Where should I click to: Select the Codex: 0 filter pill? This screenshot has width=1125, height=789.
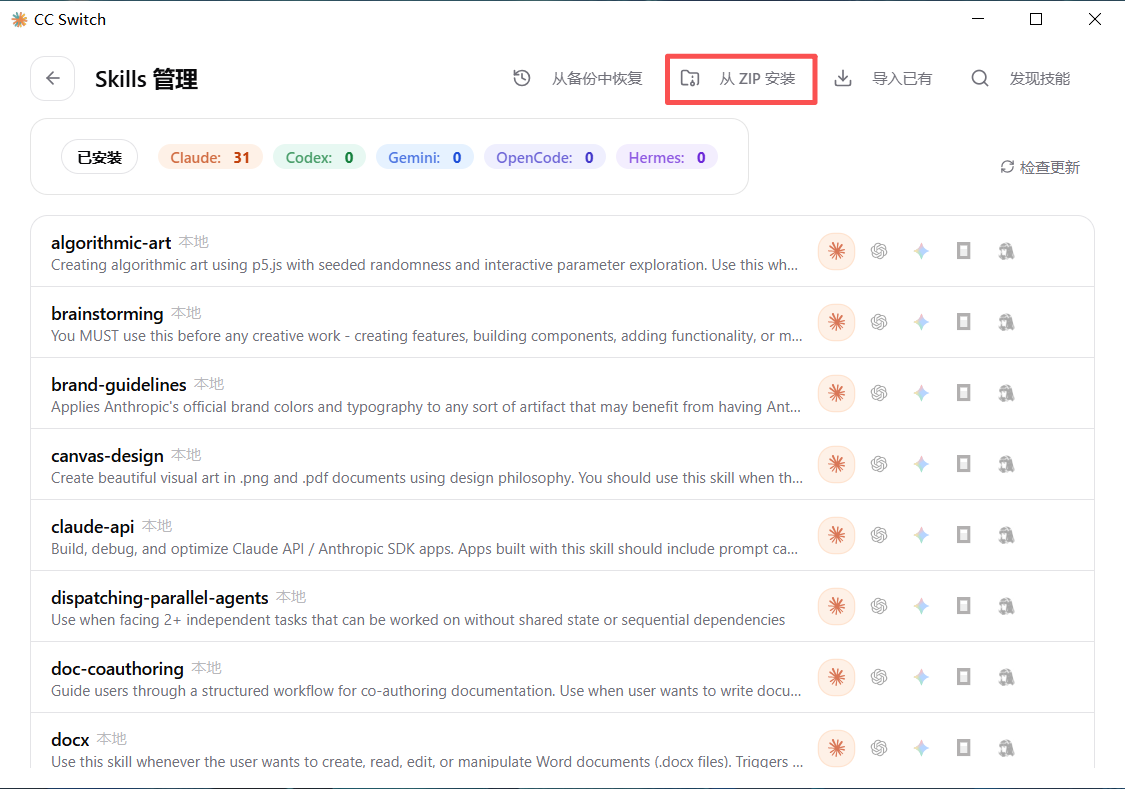[319, 157]
